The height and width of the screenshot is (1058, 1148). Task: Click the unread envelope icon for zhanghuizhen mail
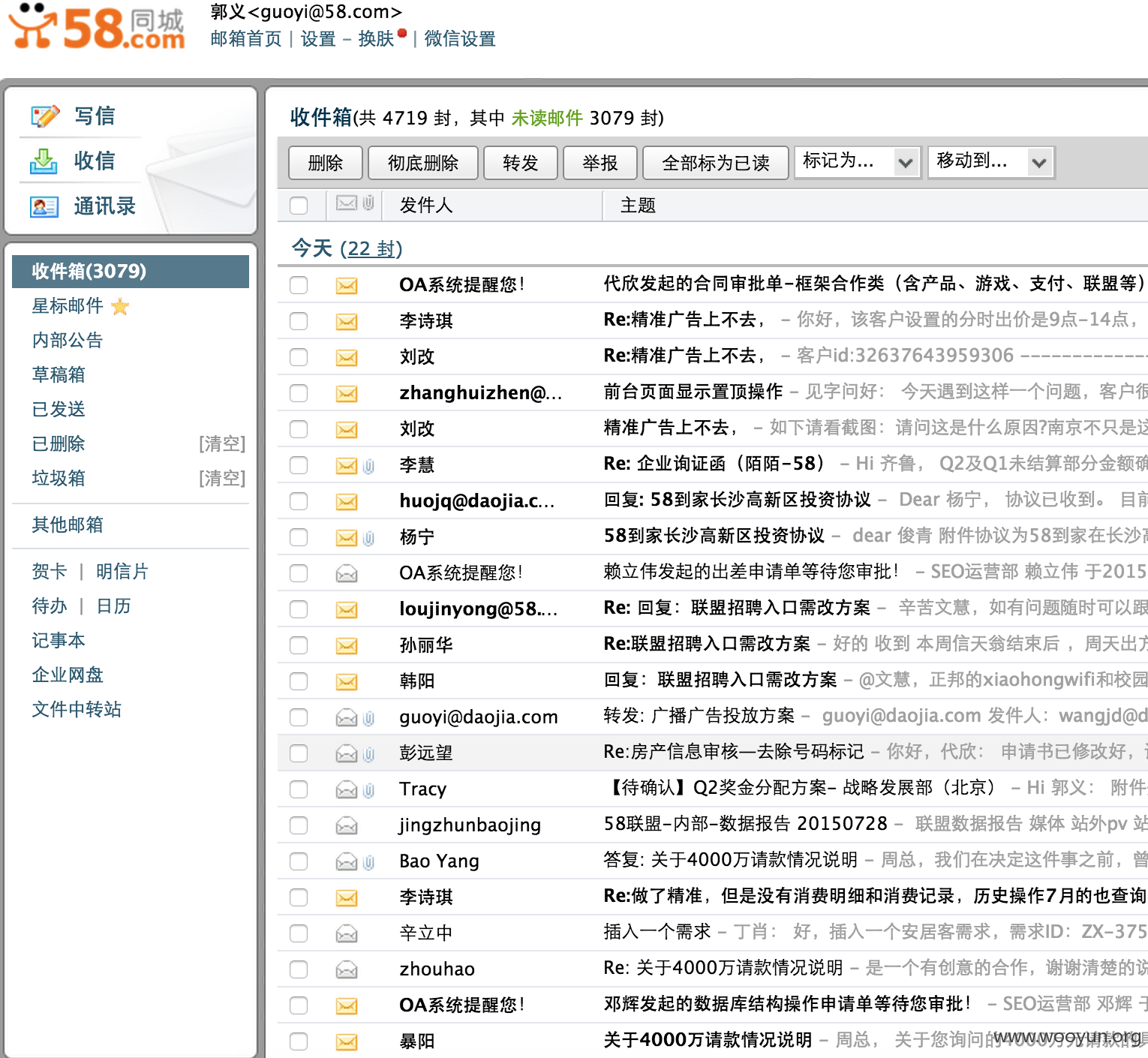347,394
